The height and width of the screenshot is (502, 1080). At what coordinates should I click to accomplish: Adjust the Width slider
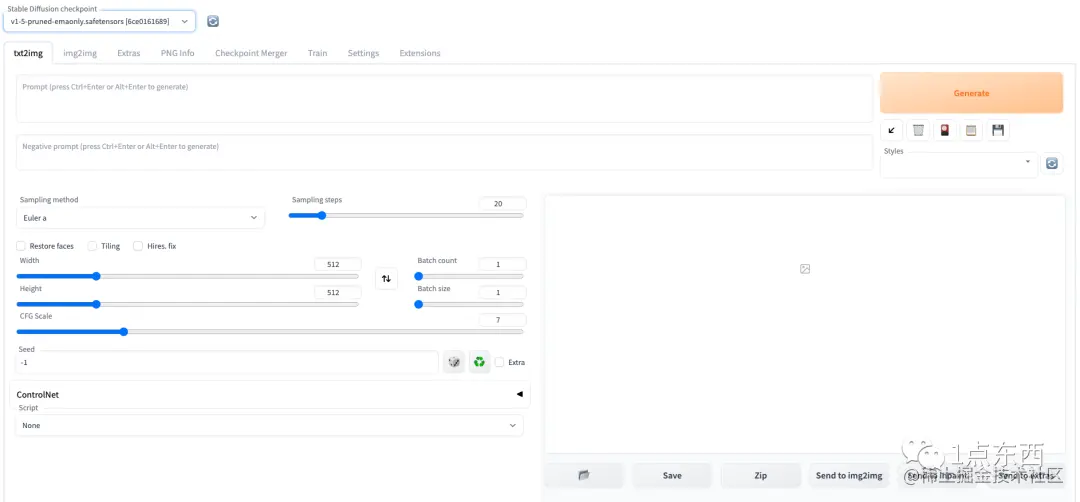tap(187, 276)
